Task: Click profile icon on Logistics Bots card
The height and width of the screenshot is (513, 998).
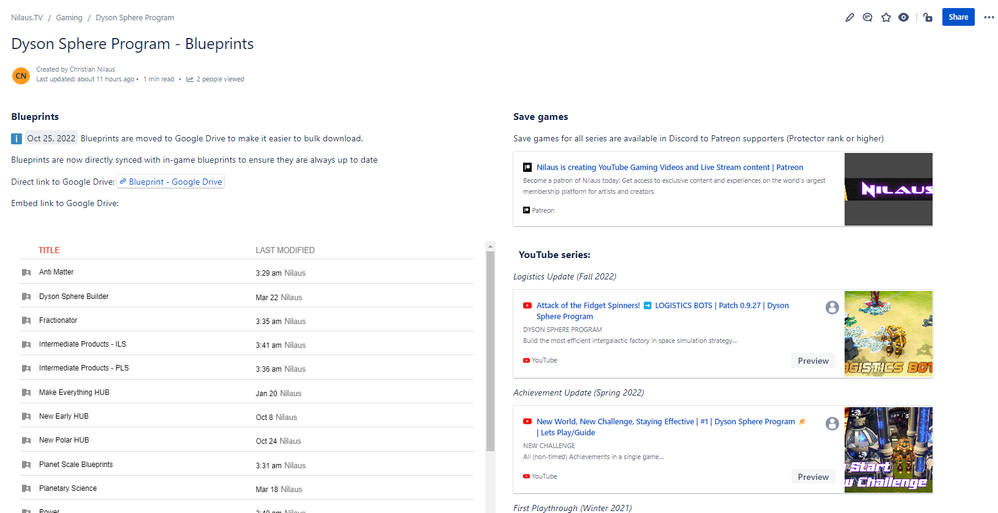Action: tap(832, 307)
